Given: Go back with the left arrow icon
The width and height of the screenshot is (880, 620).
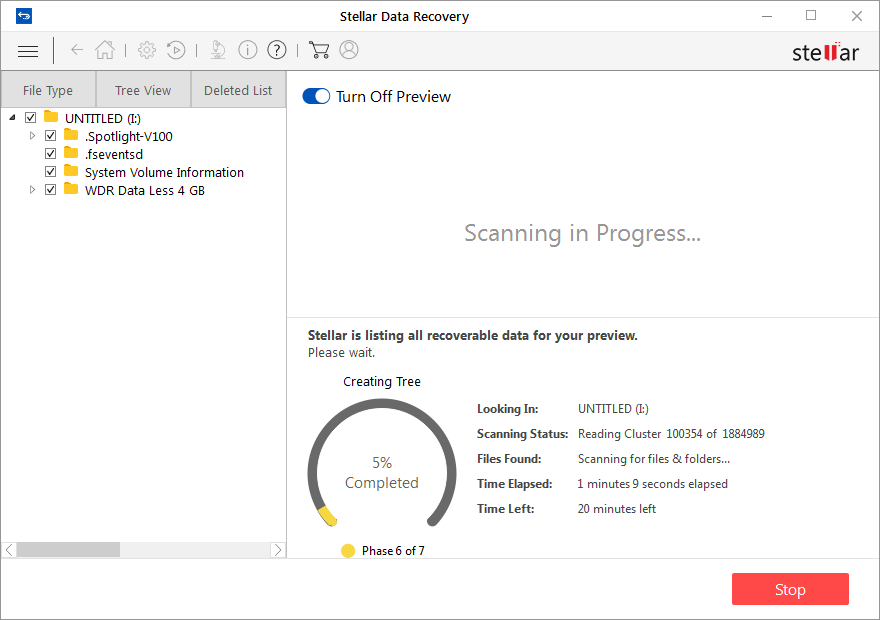Looking at the screenshot, I should (x=77, y=50).
